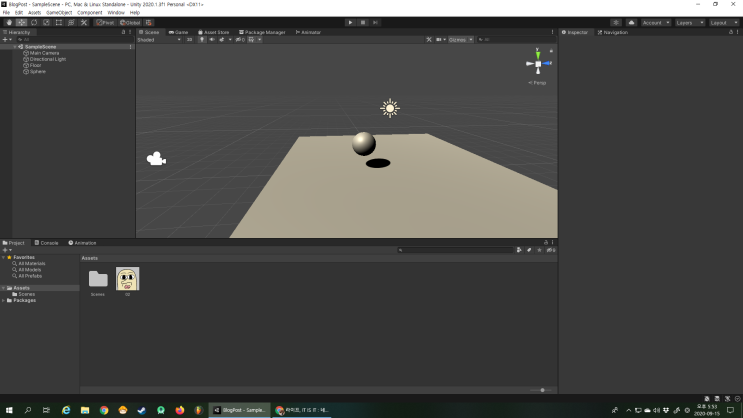The height and width of the screenshot is (418, 743).
Task: Collapse the SampleScene hierarchy
Action: pos(15,47)
